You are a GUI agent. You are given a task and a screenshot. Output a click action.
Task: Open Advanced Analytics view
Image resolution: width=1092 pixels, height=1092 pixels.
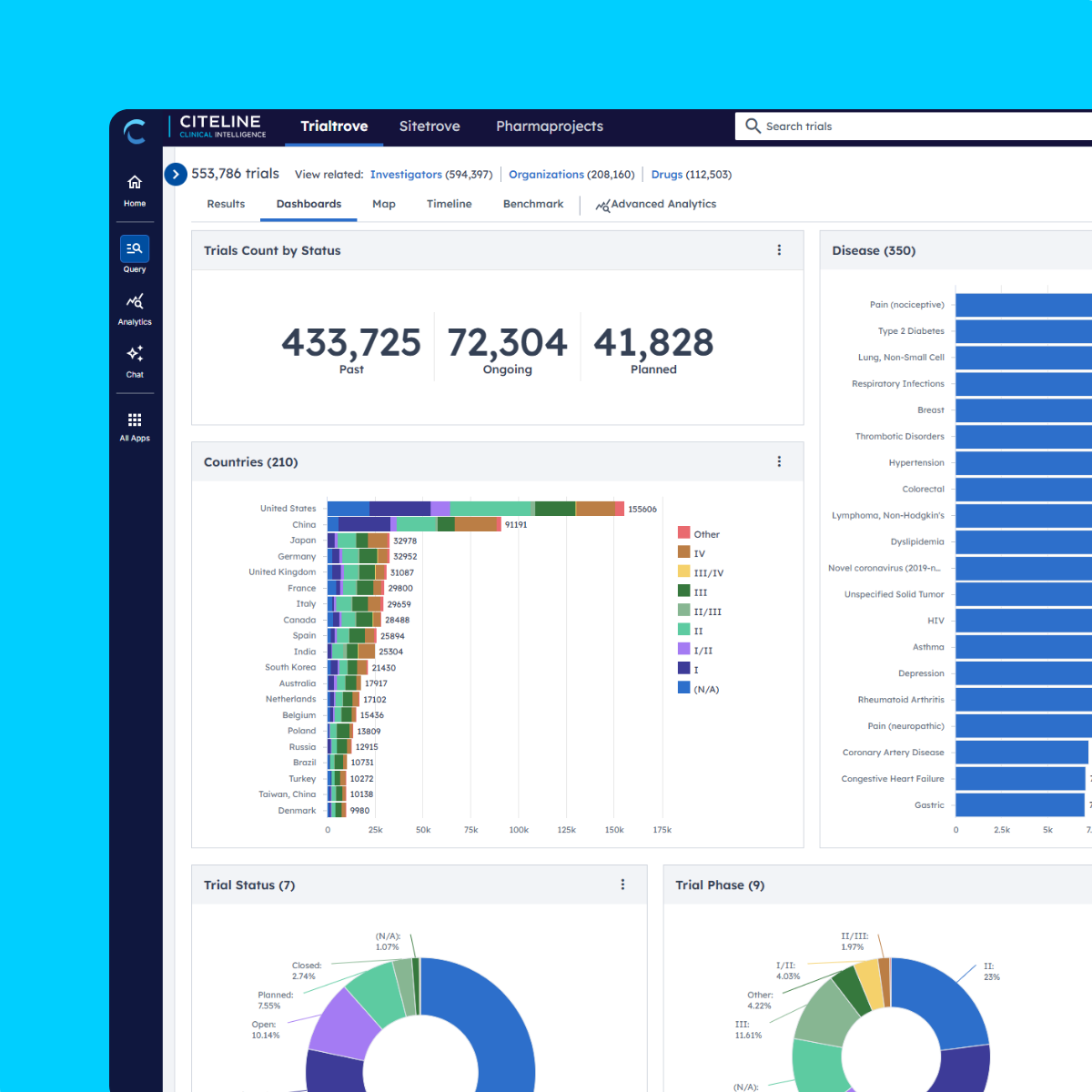(x=656, y=204)
